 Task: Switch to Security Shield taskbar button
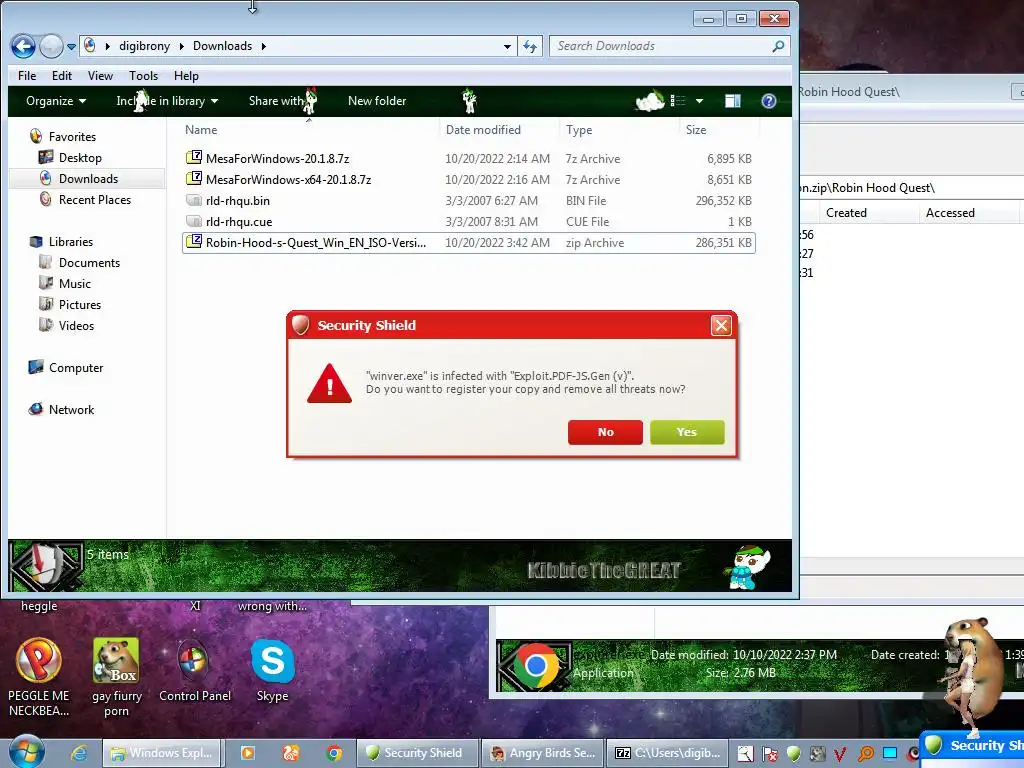417,753
